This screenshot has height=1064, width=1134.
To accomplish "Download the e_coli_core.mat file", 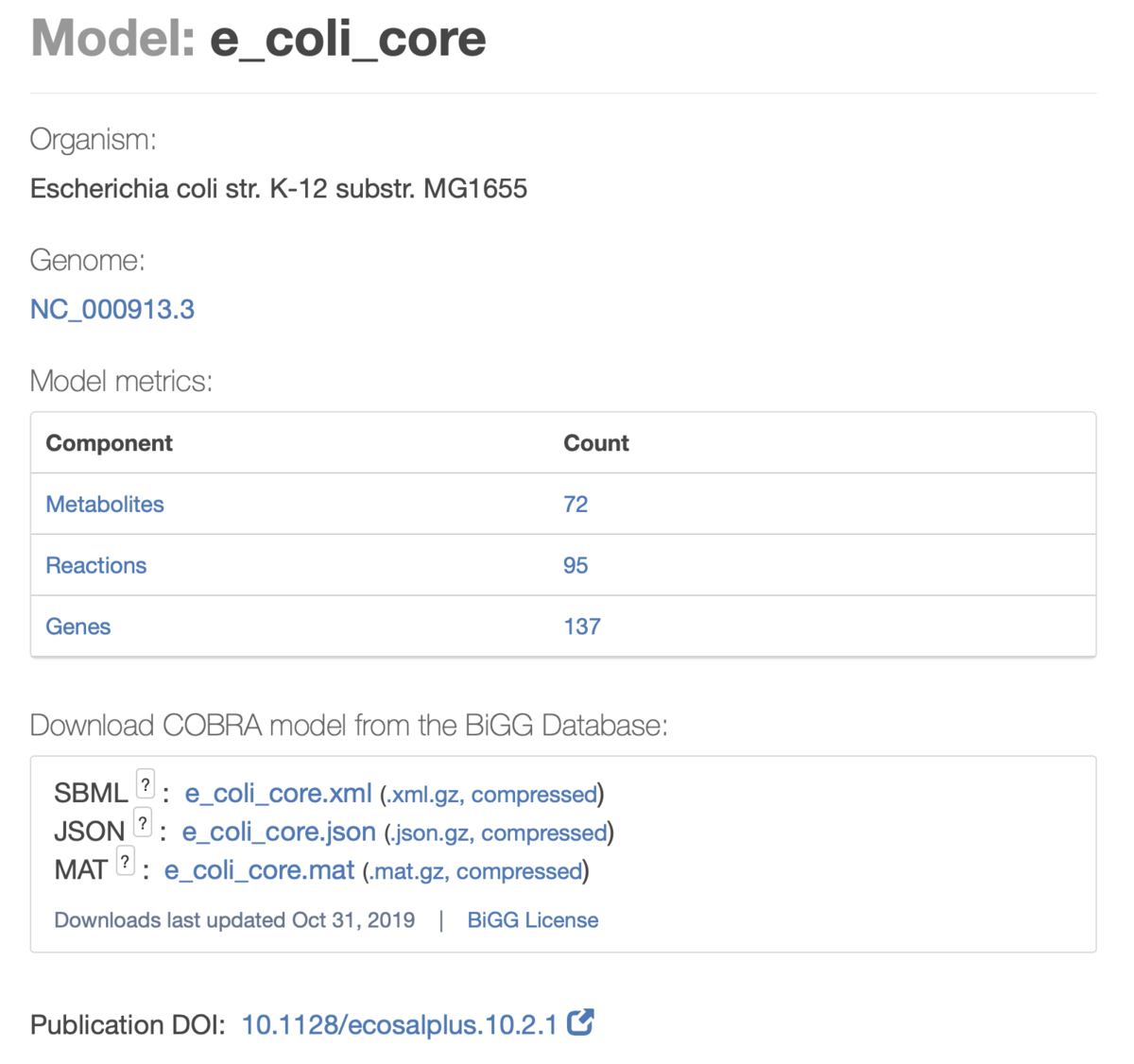I will pos(259,870).
